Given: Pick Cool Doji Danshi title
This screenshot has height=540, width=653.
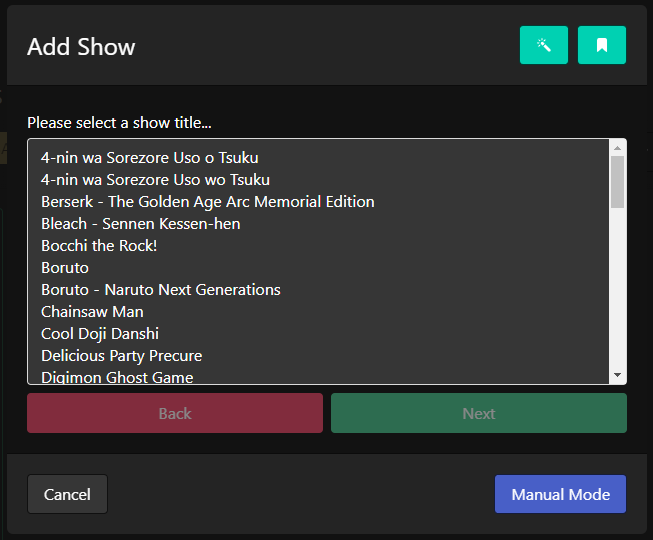Looking at the screenshot, I should (318, 334).
